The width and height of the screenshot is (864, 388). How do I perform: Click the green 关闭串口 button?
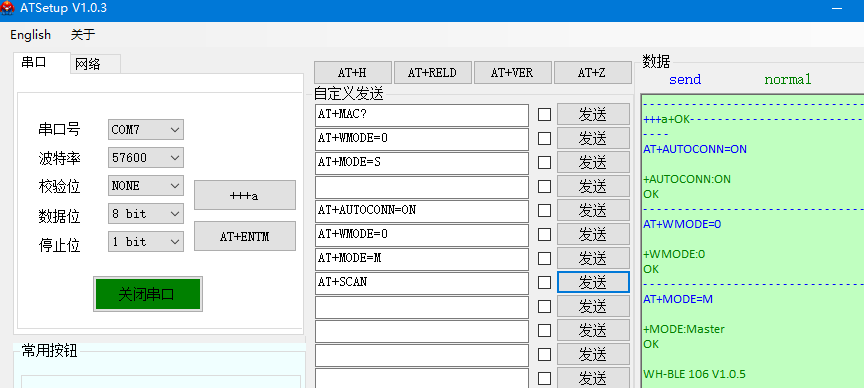click(x=148, y=294)
